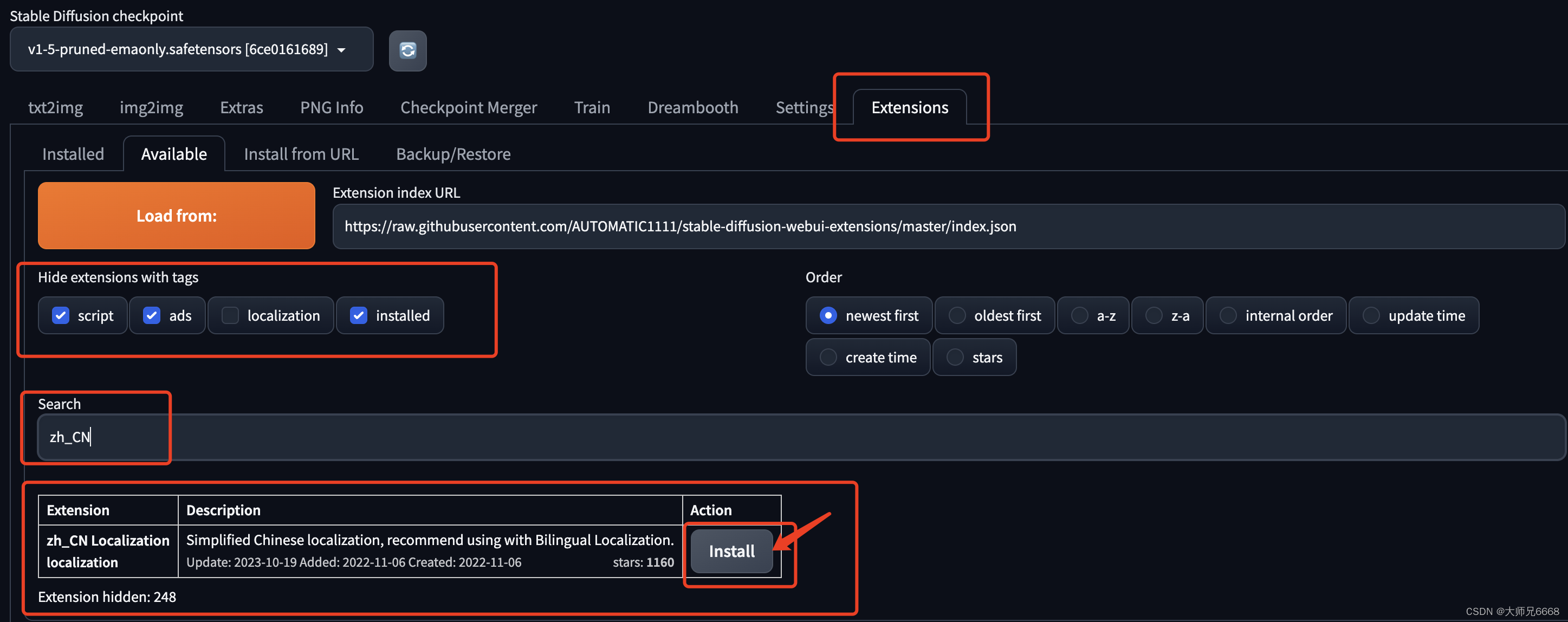
Task: Select oldest first order
Action: (x=995, y=315)
